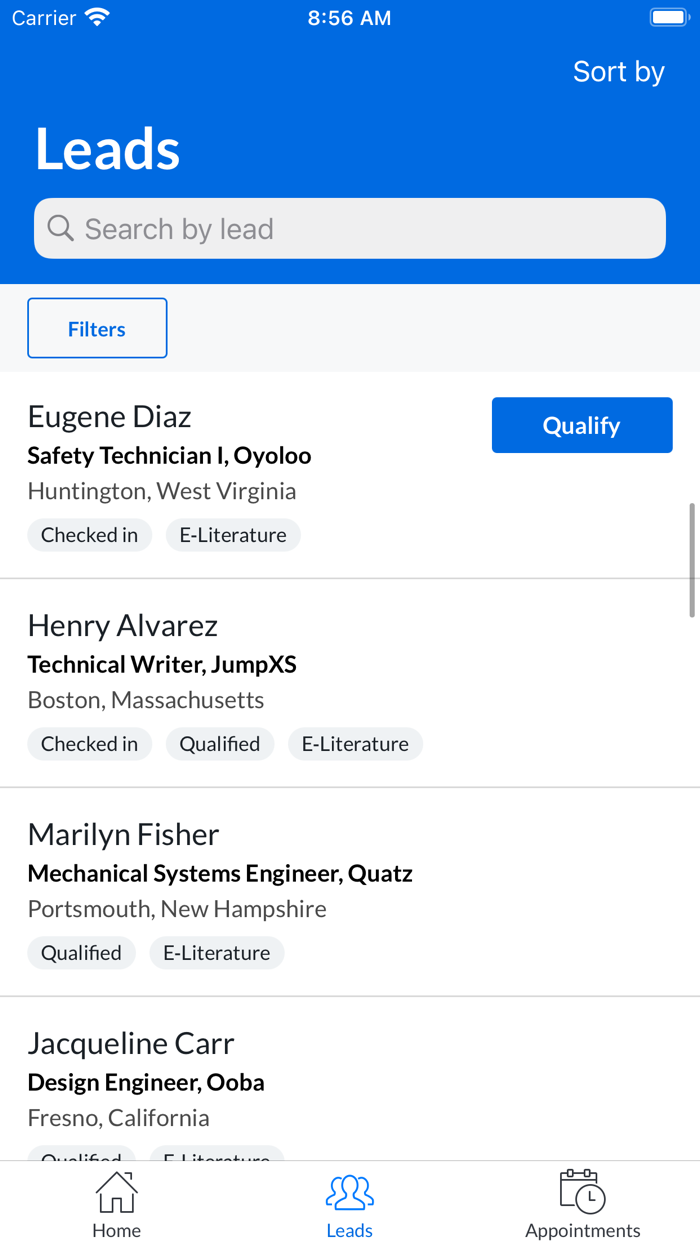Image resolution: width=700 pixels, height=1244 pixels.
Task: Switch to the Home tab
Action: tap(116, 1204)
